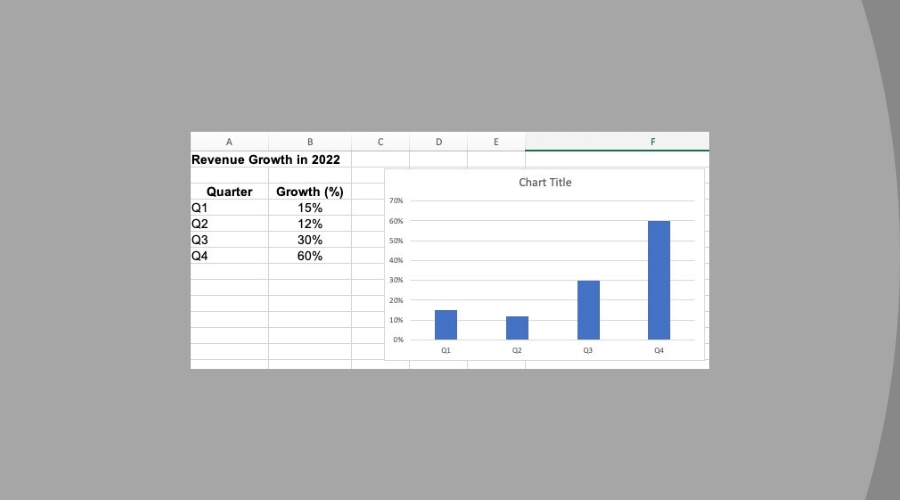Click the 20% axis label
Image resolution: width=900 pixels, height=500 pixels.
click(396, 300)
